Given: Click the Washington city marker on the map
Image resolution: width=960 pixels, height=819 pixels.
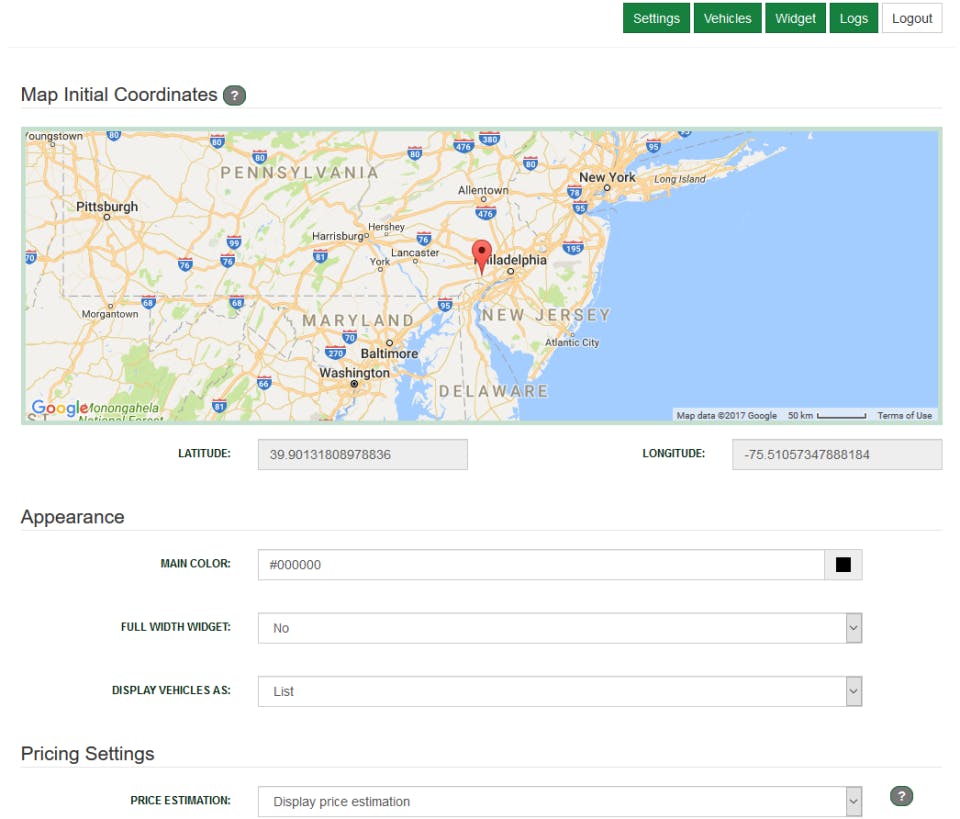Looking at the screenshot, I should [354, 384].
